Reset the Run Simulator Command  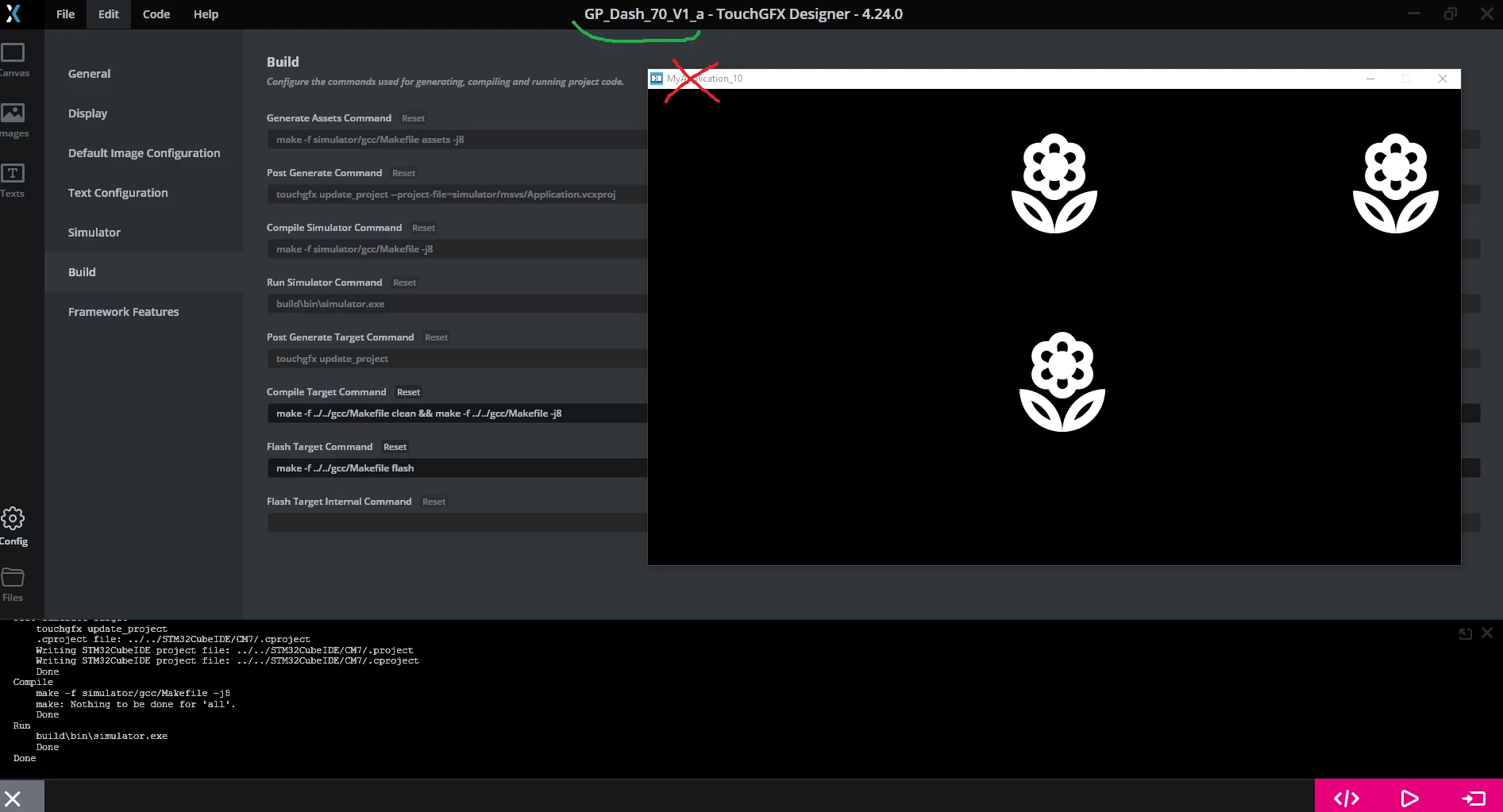pyautogui.click(x=404, y=283)
